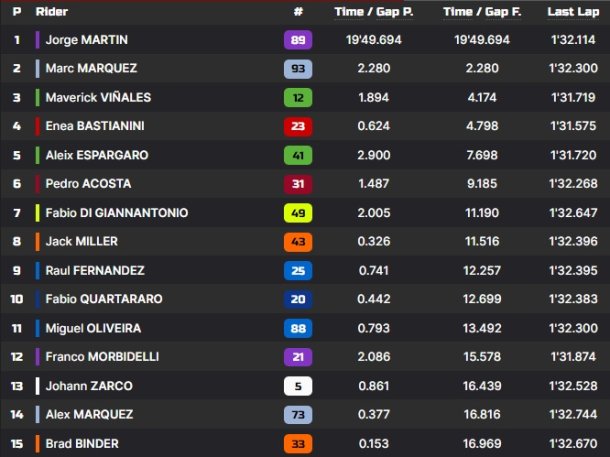Viewport: 610px width, 457px height.
Task: Click the # column header
Action: [x=298, y=12]
